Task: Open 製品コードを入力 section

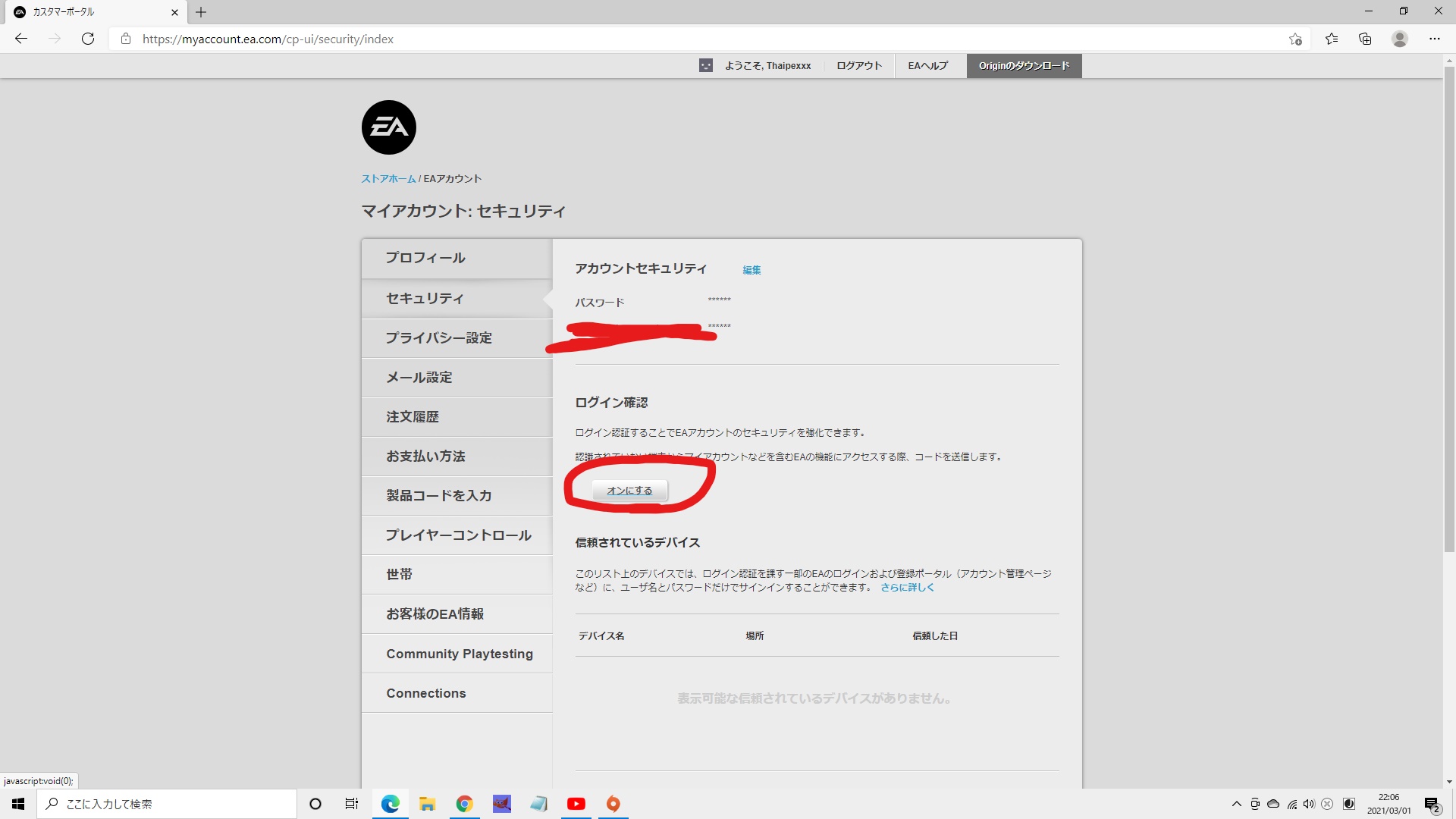Action: [457, 496]
